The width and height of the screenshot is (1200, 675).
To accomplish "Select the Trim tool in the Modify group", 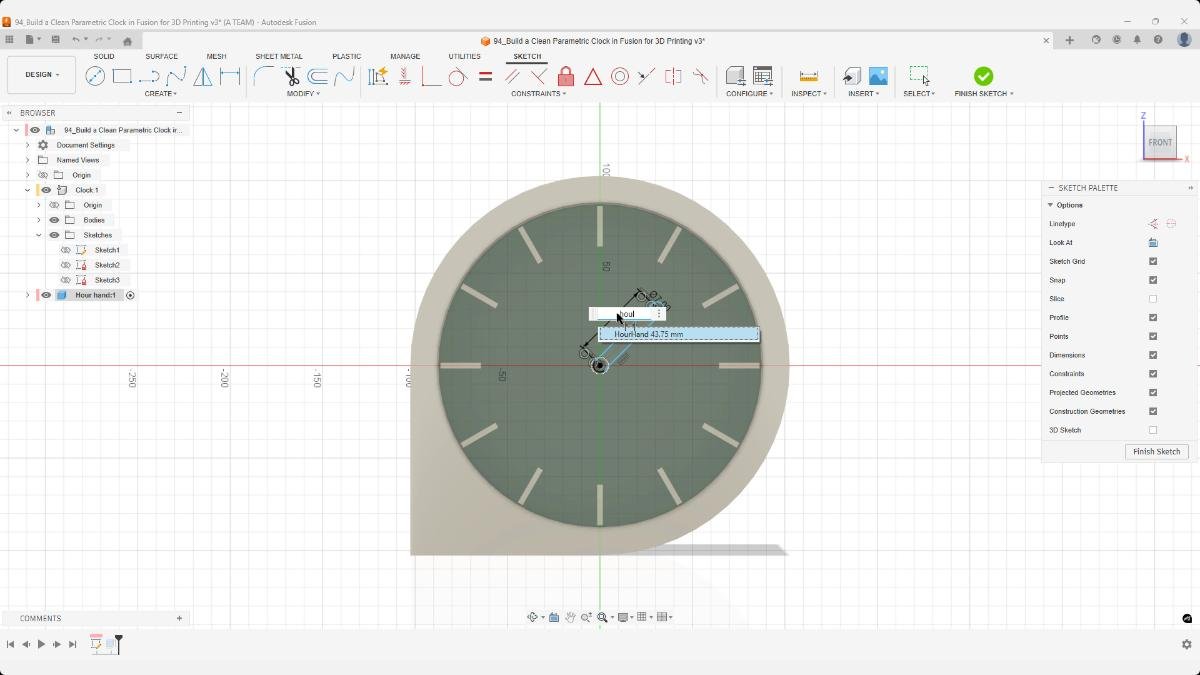I will (x=291, y=76).
